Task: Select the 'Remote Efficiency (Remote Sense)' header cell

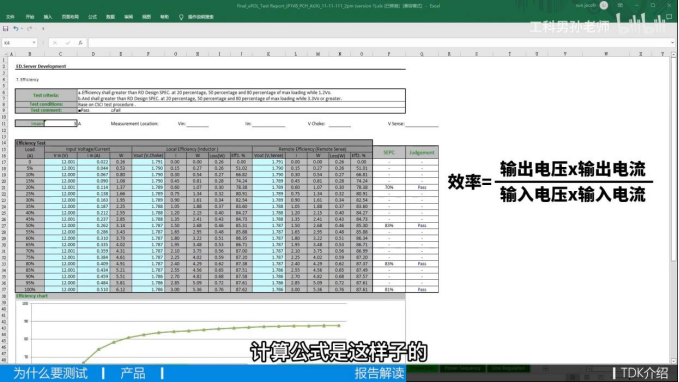Action: 312,149
